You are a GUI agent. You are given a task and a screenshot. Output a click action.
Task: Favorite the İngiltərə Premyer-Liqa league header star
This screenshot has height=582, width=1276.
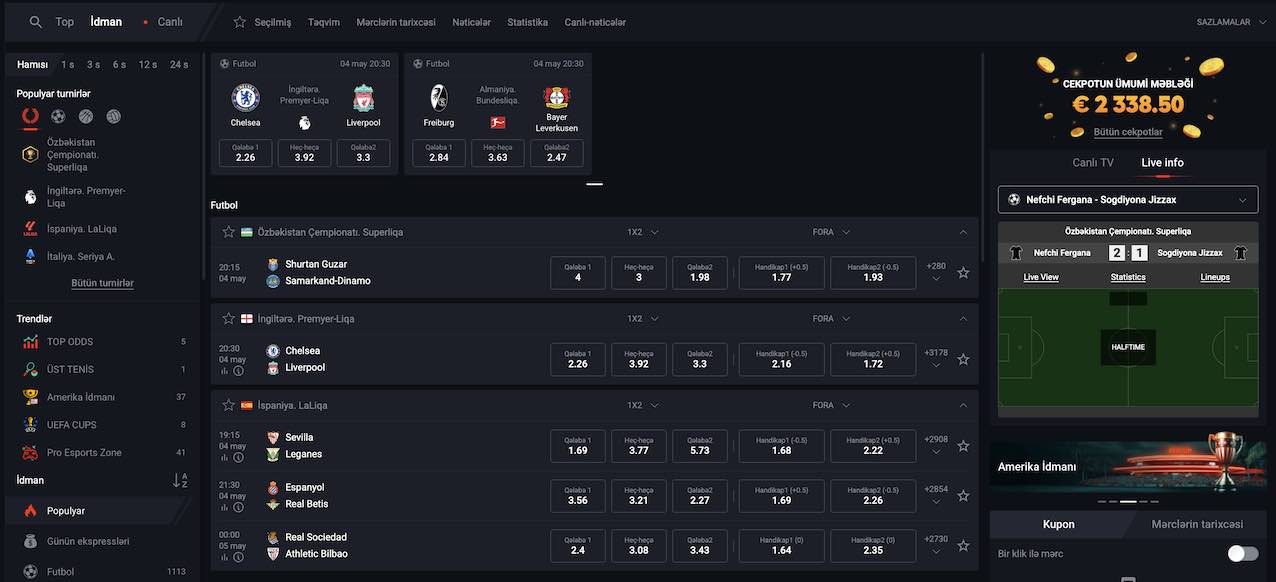(228, 319)
